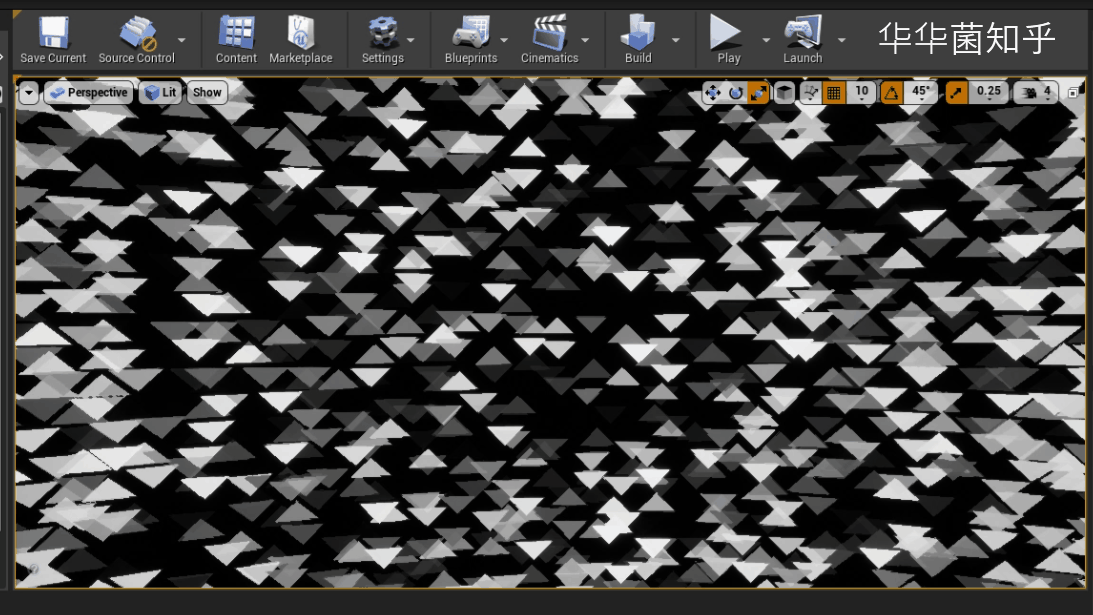The image size is (1093, 615).
Task: Open the Content browser
Action: point(236,40)
